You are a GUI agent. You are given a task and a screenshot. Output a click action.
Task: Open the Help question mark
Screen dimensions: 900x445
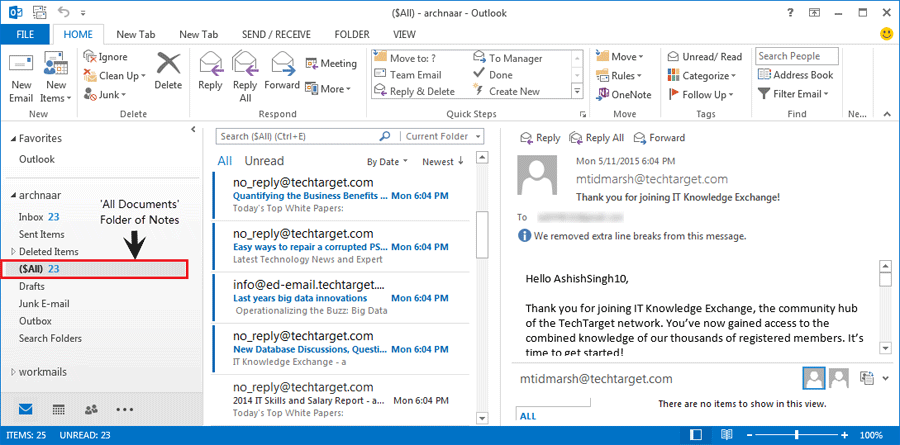pos(790,12)
